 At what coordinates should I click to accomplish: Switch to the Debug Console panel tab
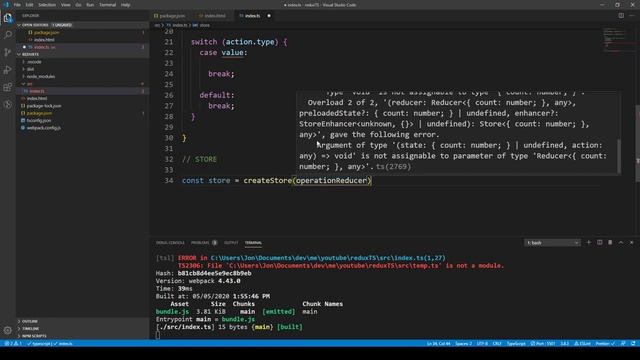pos(170,243)
